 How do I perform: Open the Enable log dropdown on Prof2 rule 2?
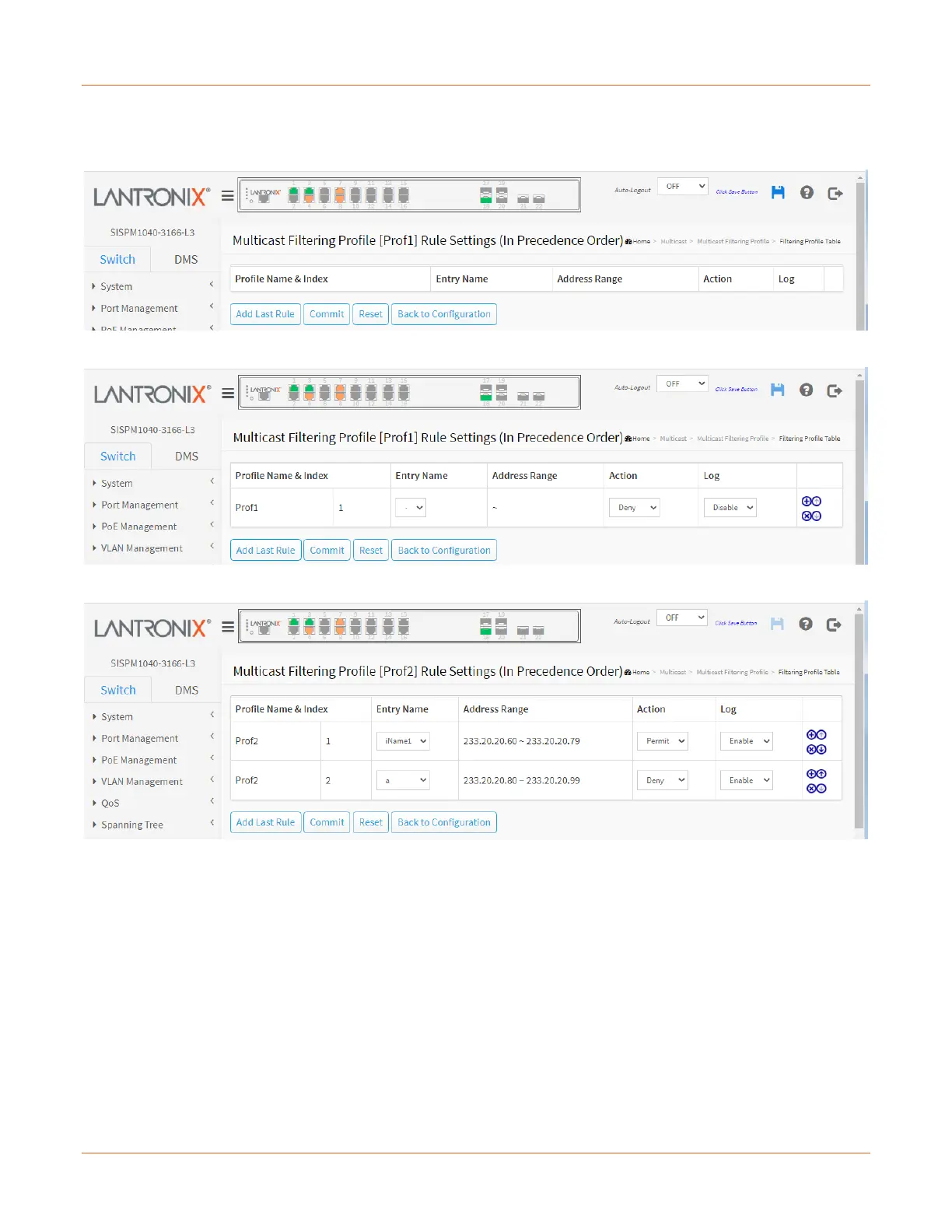click(x=746, y=780)
